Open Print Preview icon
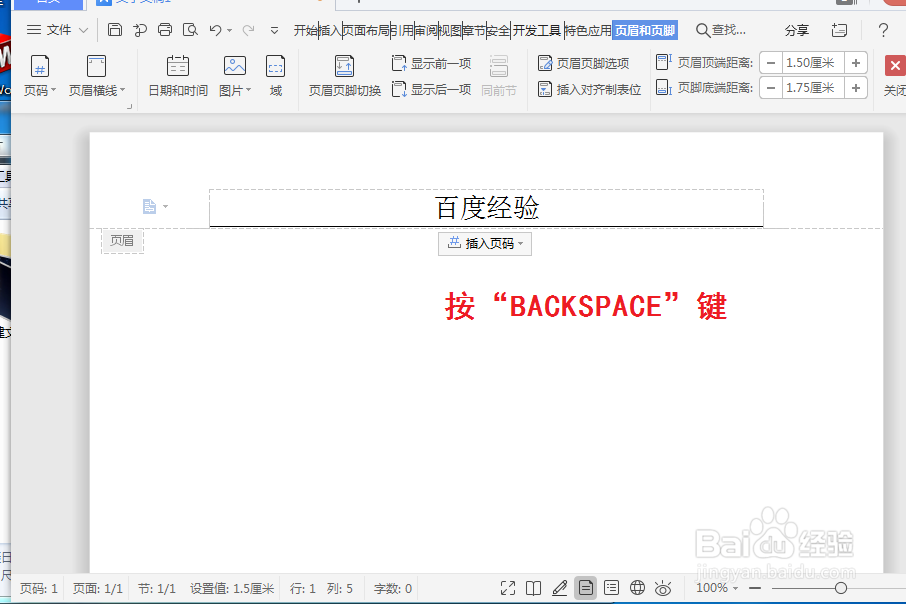The height and width of the screenshot is (604, 906). [x=190, y=30]
